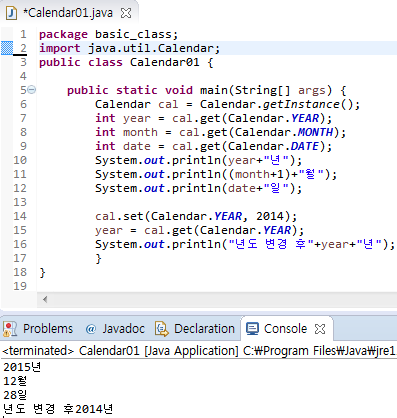
Task: Click 'MONTH' constant on line 8
Action: [315, 132]
